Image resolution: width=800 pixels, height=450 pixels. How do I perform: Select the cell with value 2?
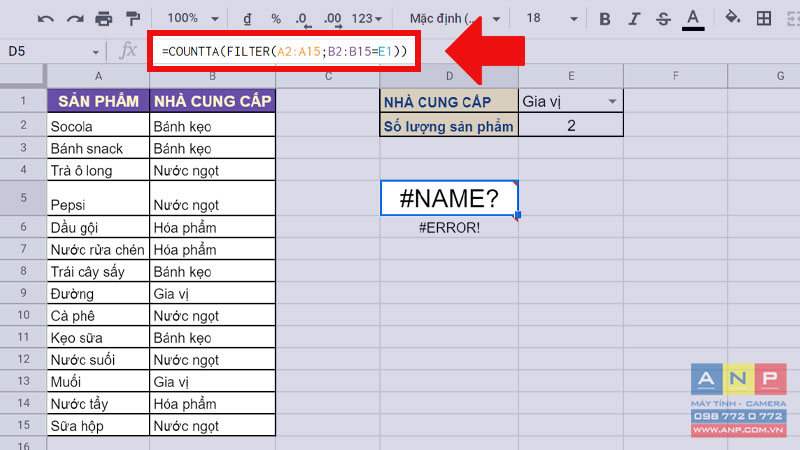point(571,126)
